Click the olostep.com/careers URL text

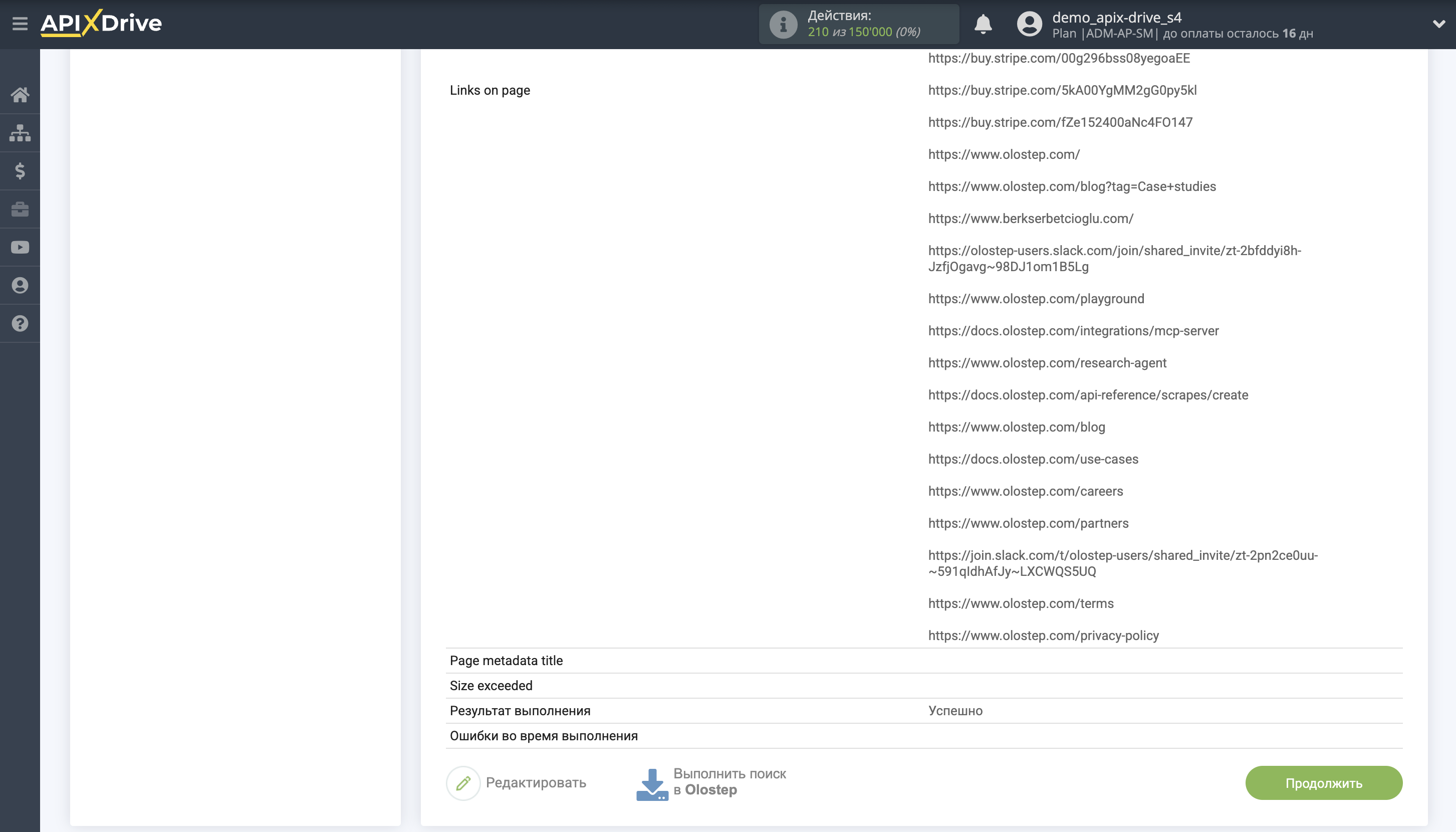[x=1025, y=491]
